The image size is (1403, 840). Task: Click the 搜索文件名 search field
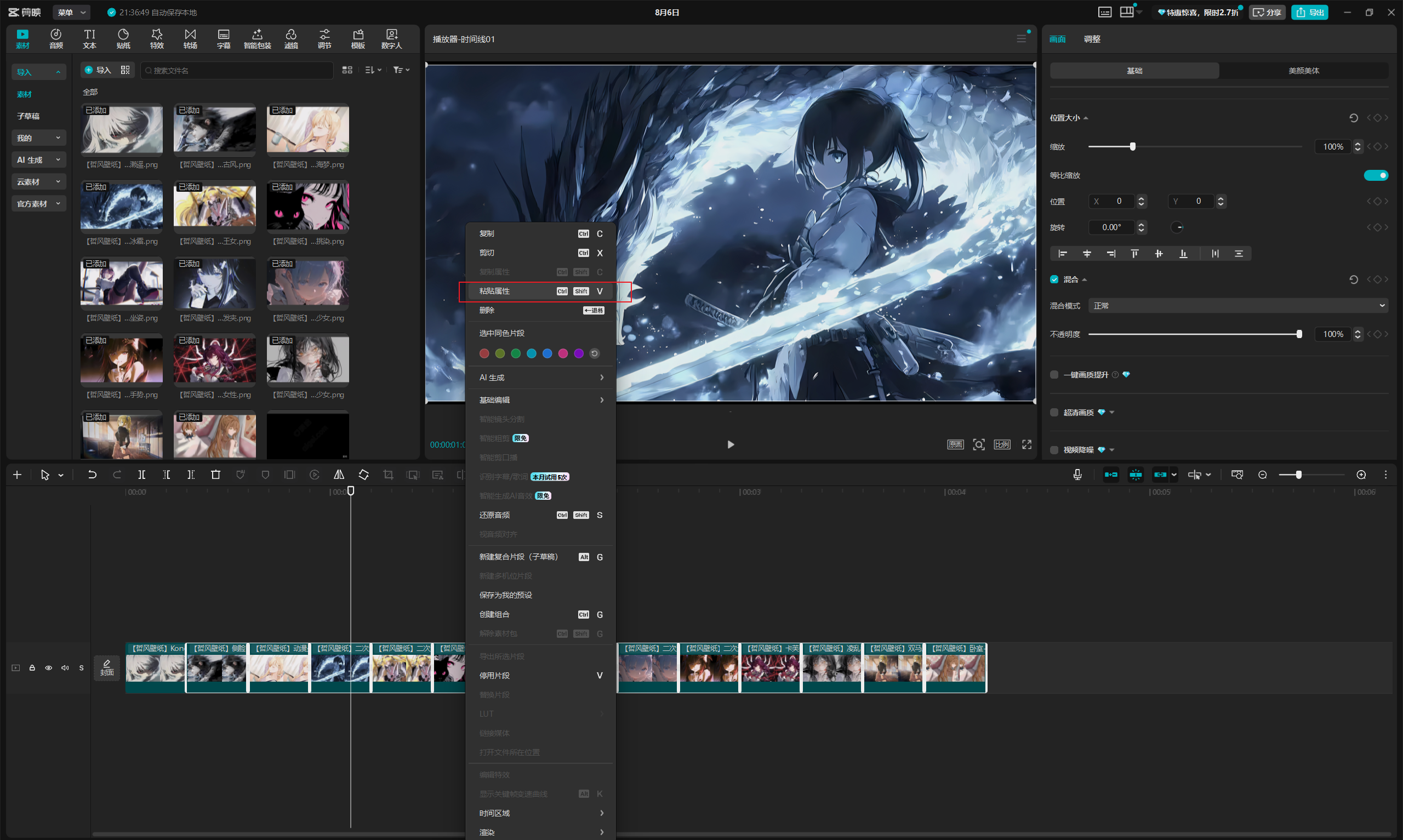coord(237,70)
